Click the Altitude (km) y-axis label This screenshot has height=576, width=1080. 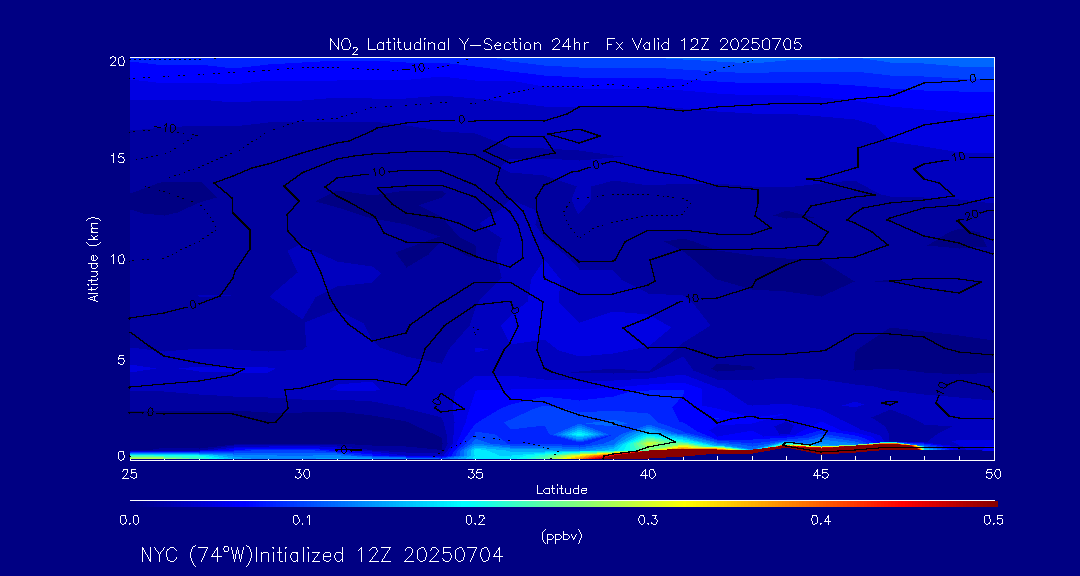click(x=94, y=259)
